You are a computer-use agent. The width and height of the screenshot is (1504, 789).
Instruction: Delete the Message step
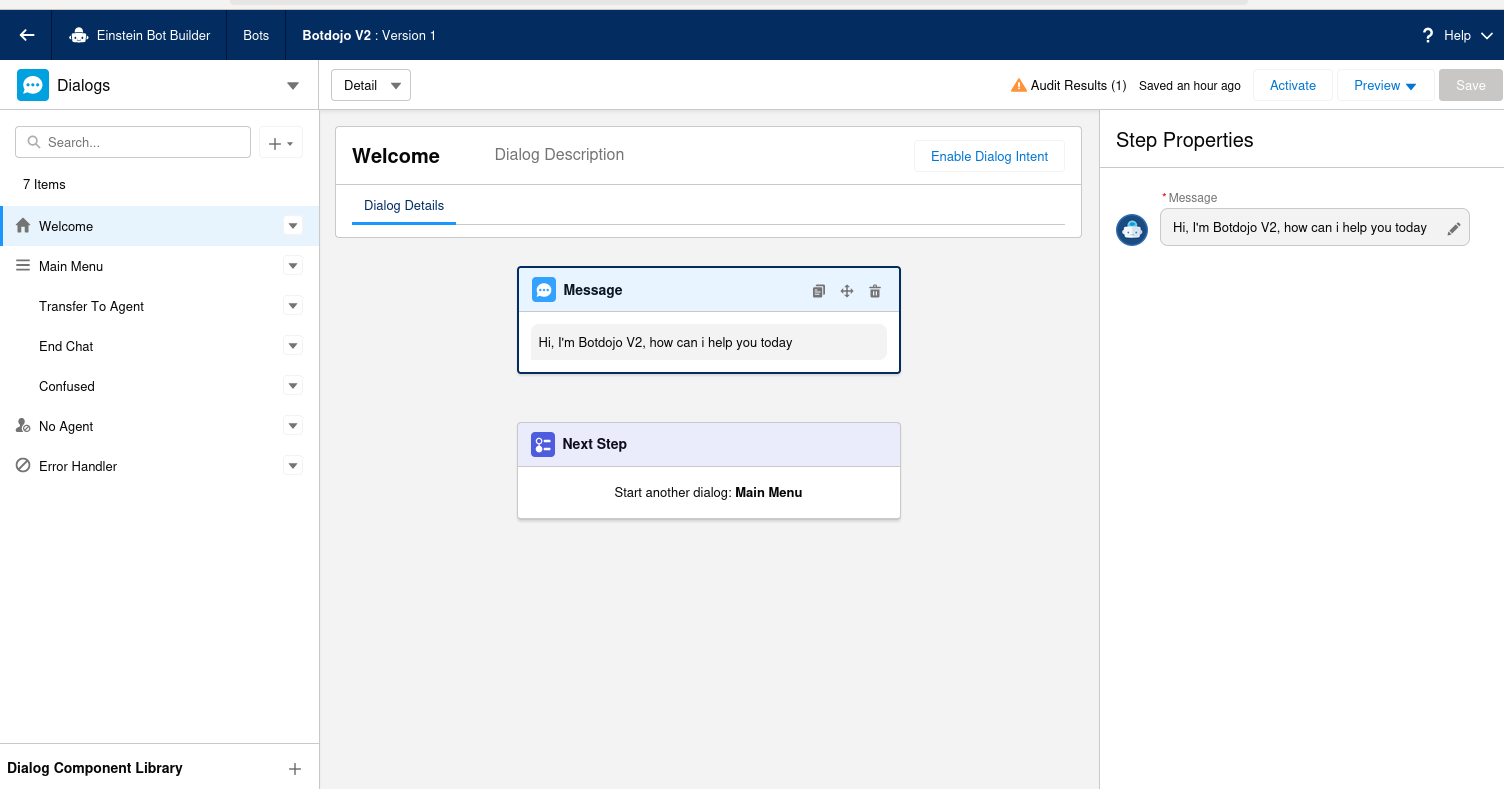tap(875, 291)
